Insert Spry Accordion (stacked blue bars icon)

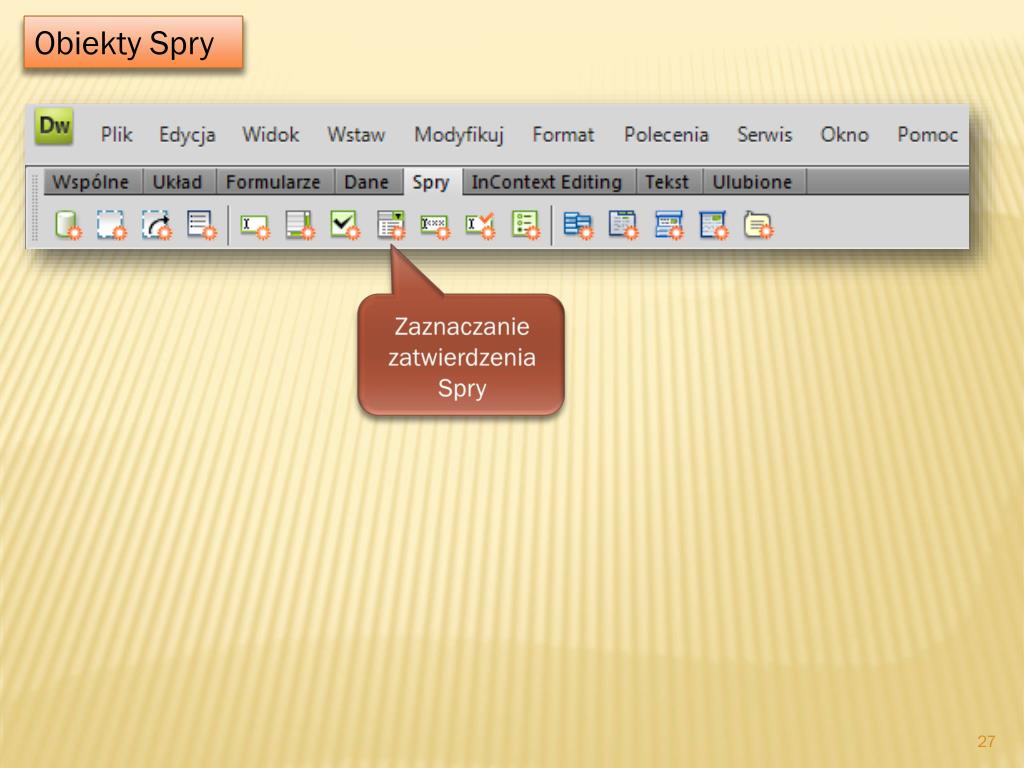(669, 225)
